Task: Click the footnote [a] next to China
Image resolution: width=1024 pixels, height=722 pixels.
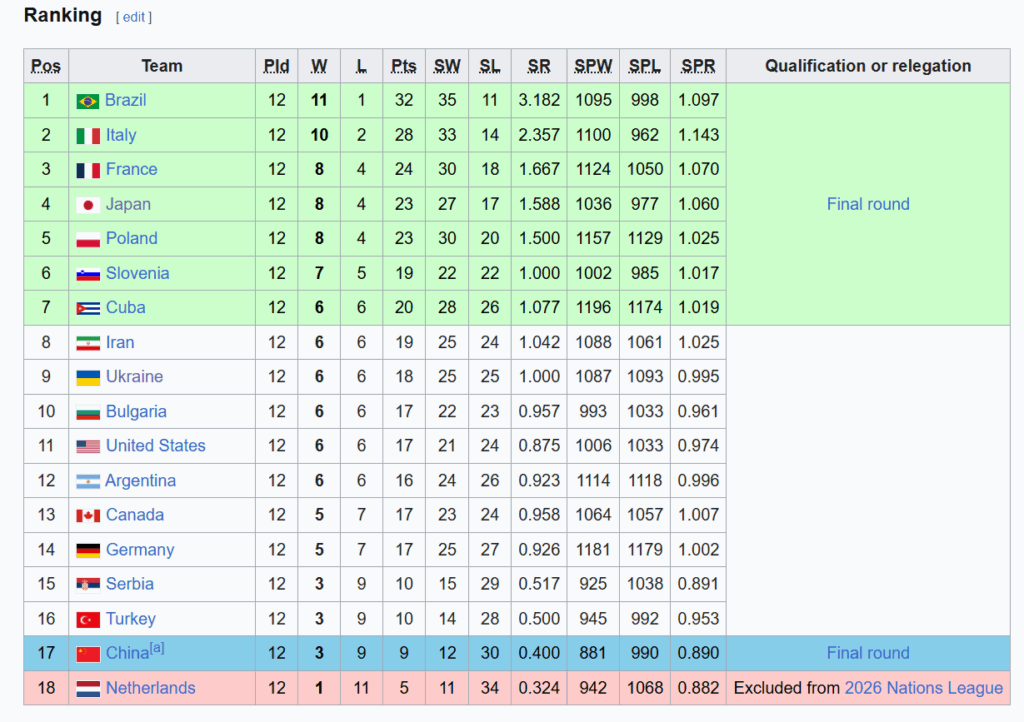Action: (x=157, y=648)
